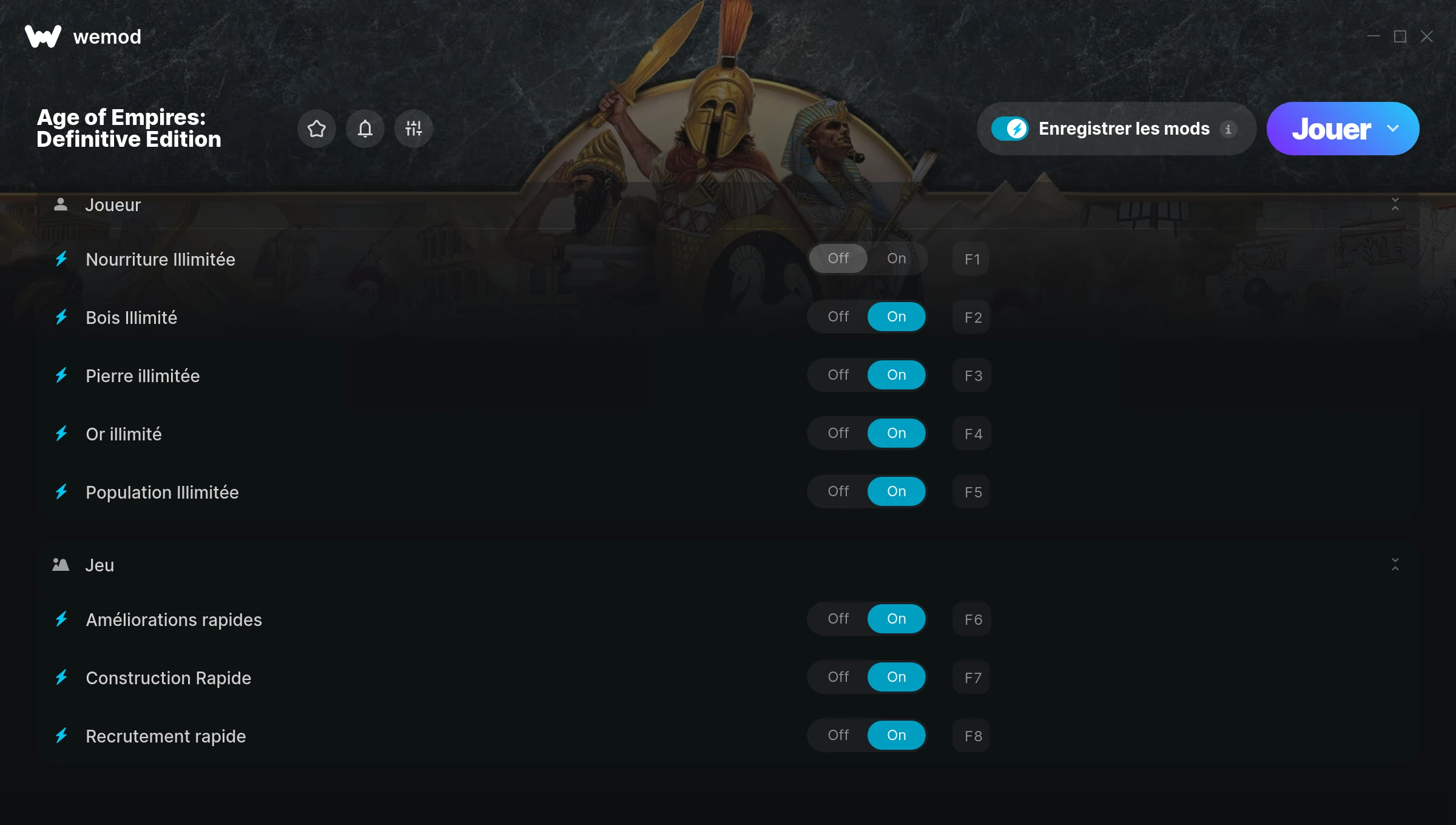Screen dimensions: 1456x825
Task: Open the sliders settings icon
Action: (413, 129)
